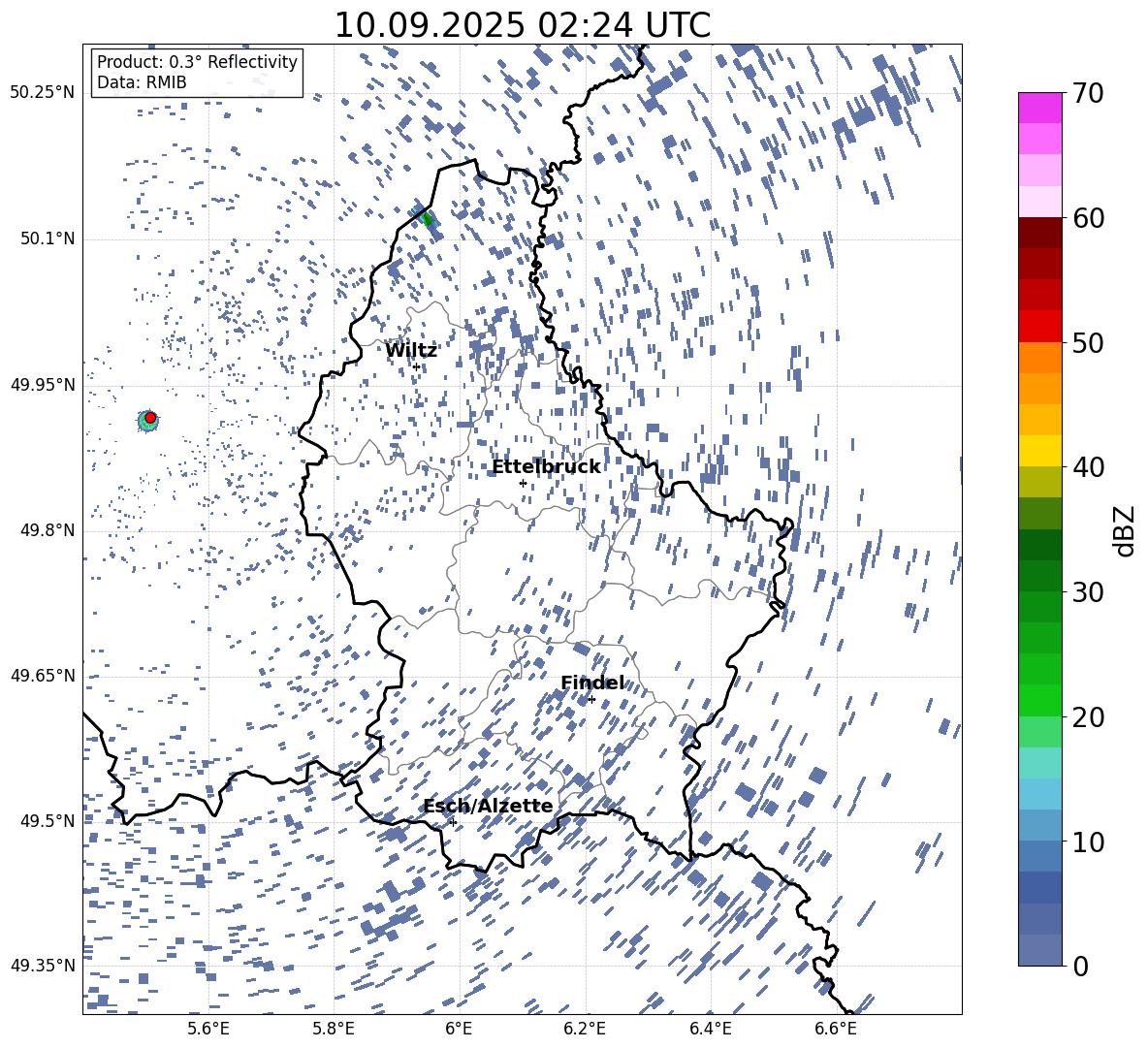Click the 49.8°N latitude tick label

pyautogui.click(x=47, y=530)
